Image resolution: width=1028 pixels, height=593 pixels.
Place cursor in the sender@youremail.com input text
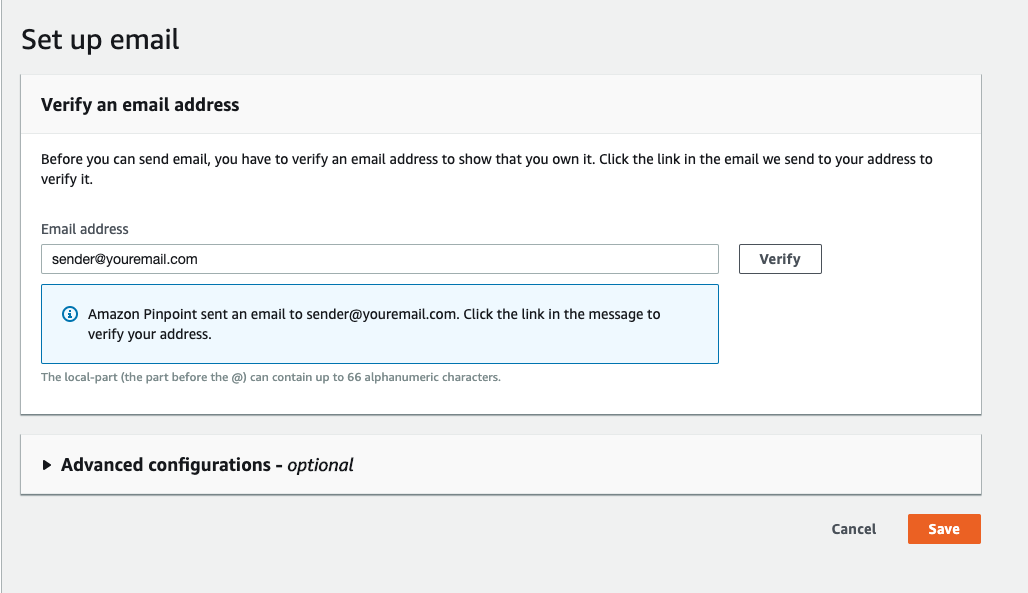(x=125, y=259)
